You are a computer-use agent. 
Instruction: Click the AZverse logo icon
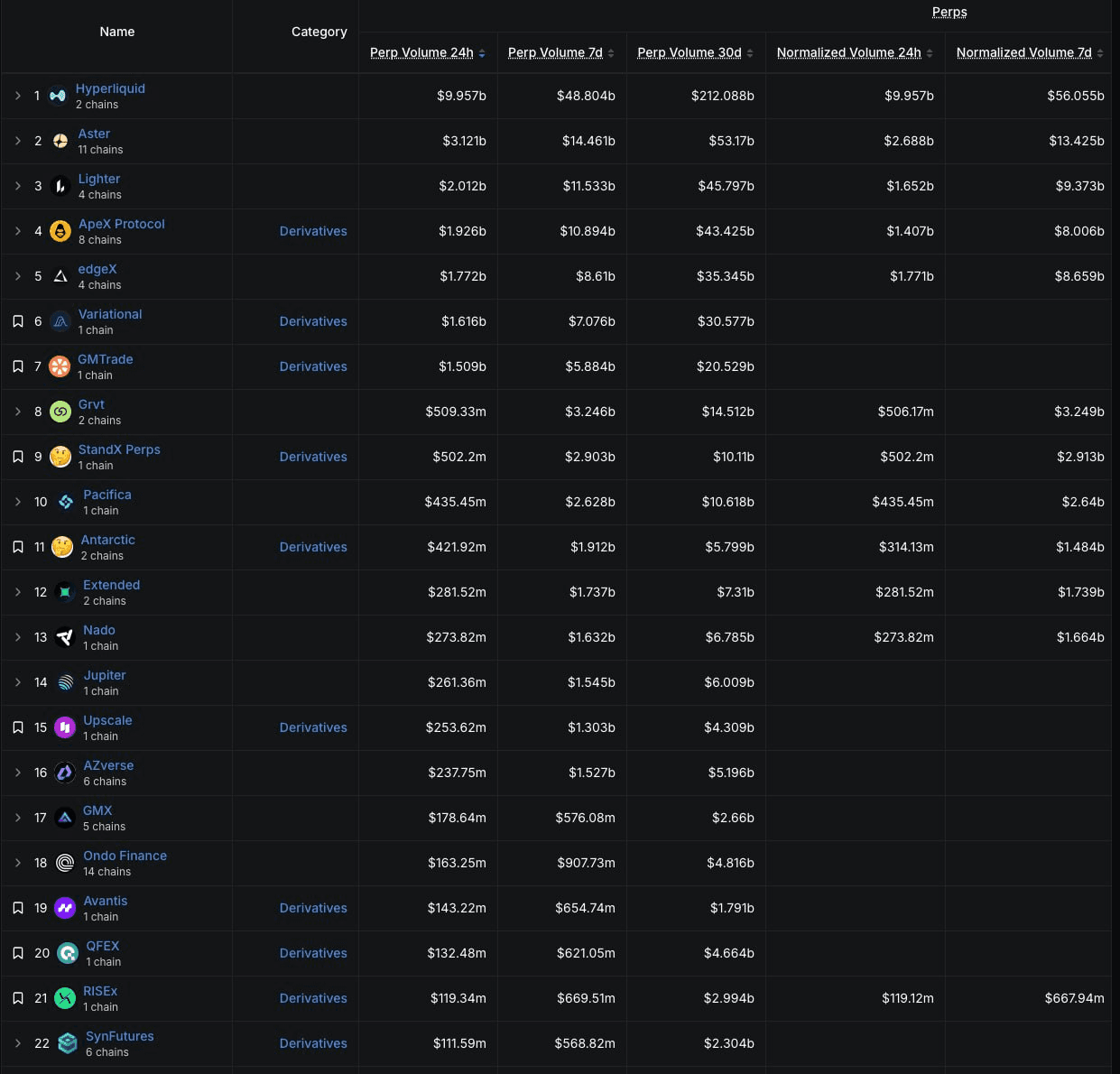click(65, 773)
